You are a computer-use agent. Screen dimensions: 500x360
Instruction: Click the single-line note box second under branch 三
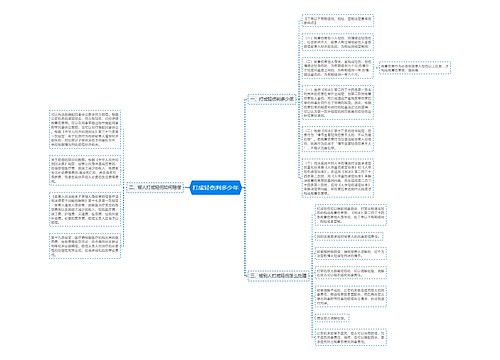[x=349, y=237]
